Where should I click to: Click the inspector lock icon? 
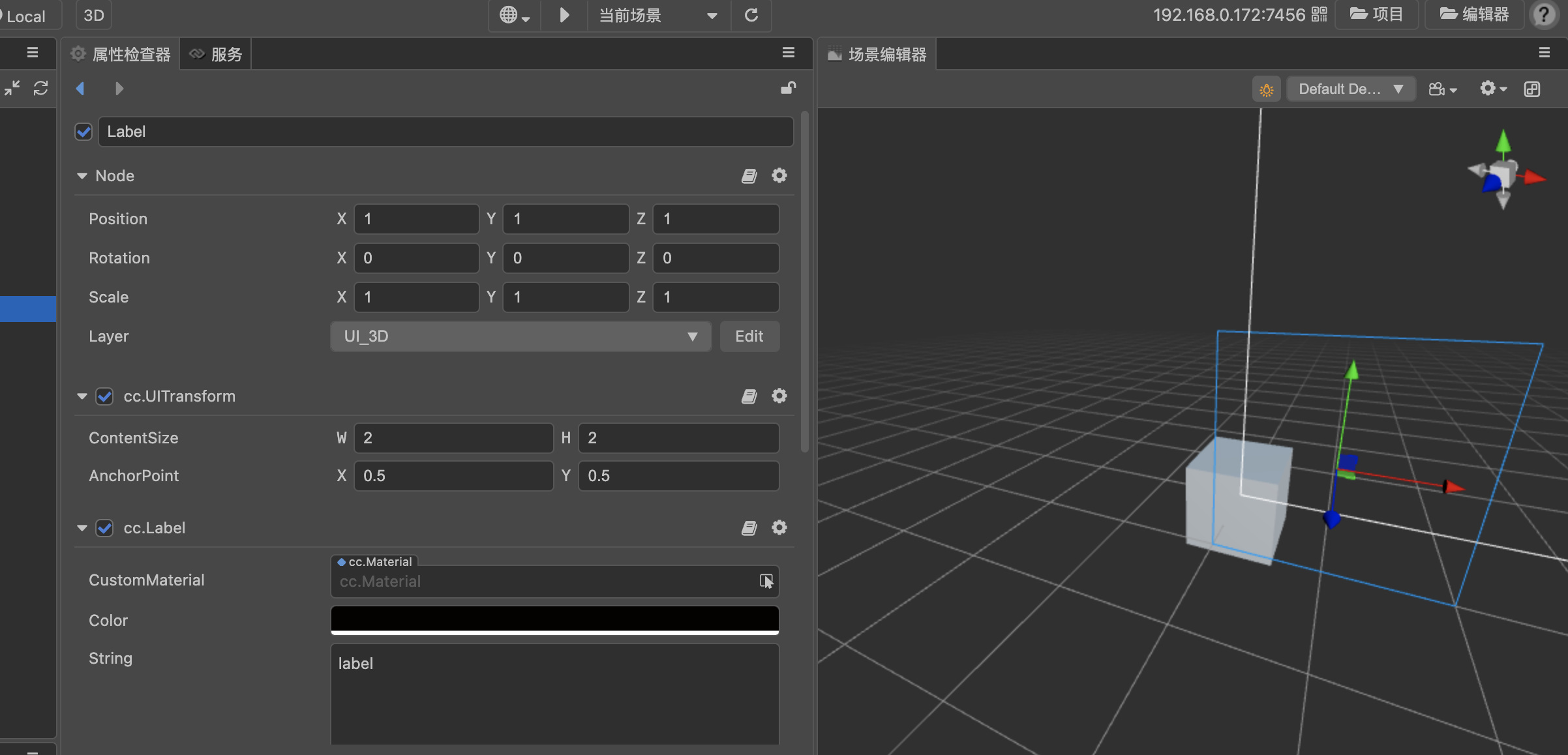tap(788, 88)
